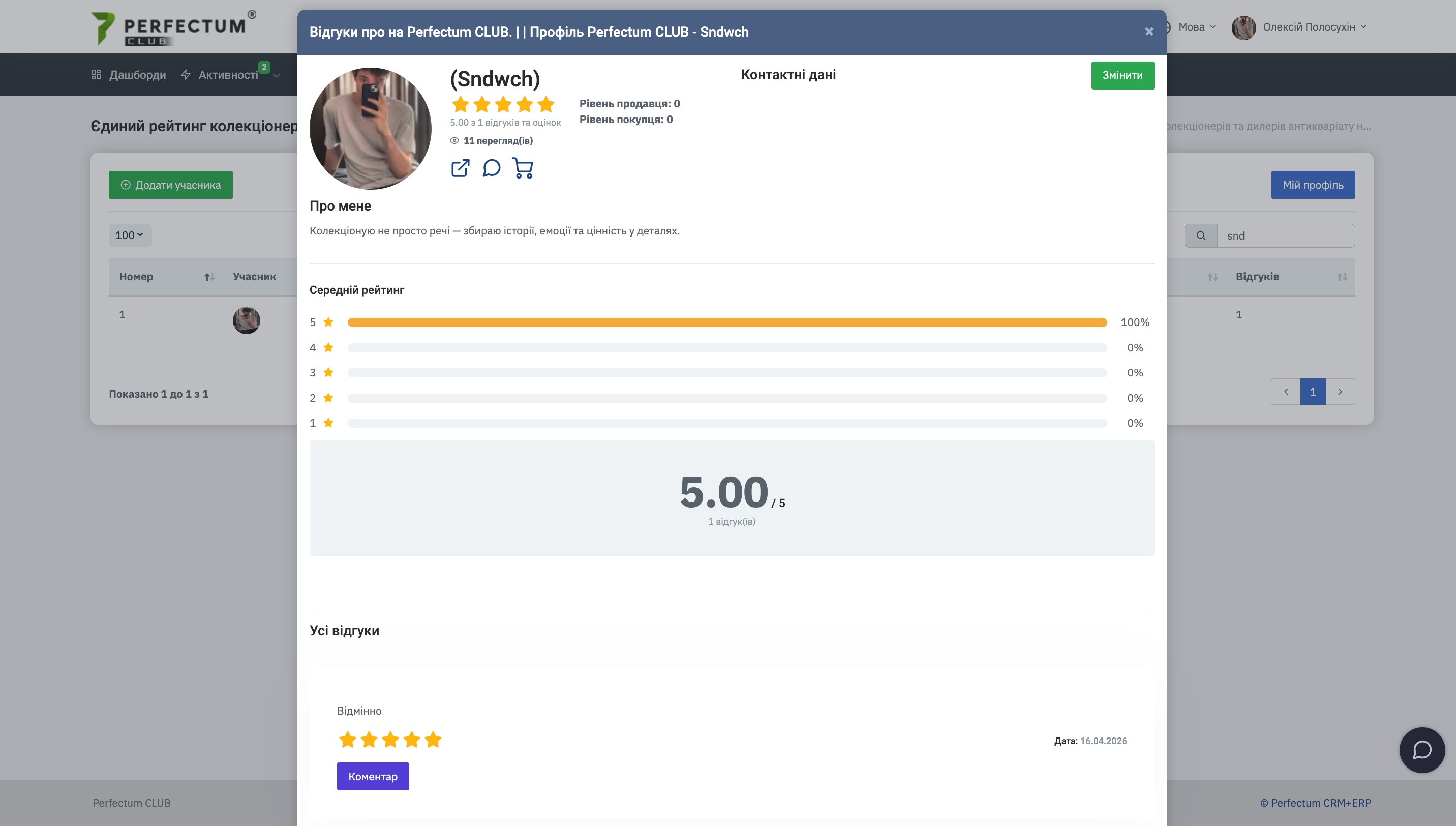Viewport: 1456px width, 826px height.
Task: Open the floating chat widget button
Action: pos(1421,749)
